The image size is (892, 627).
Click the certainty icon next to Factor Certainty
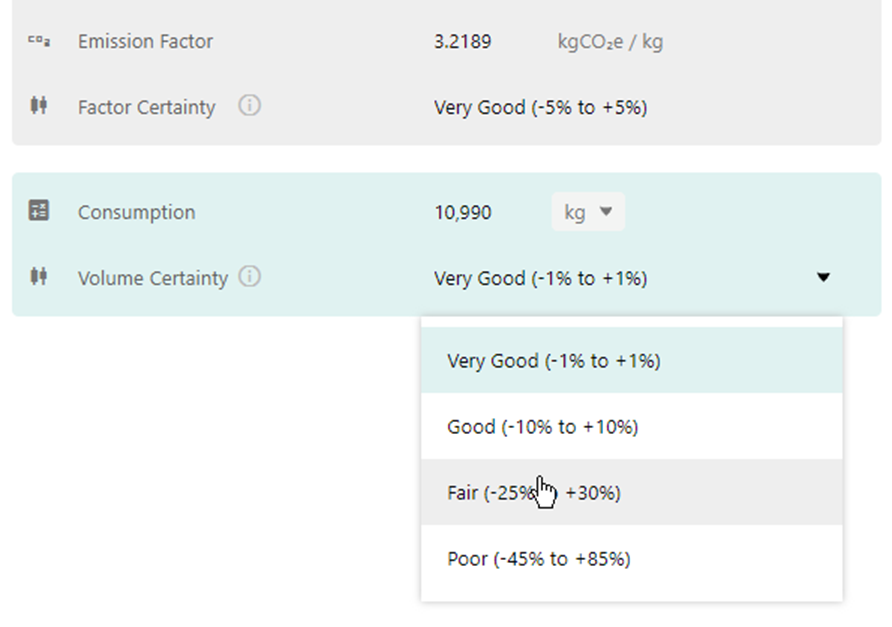(x=39, y=105)
